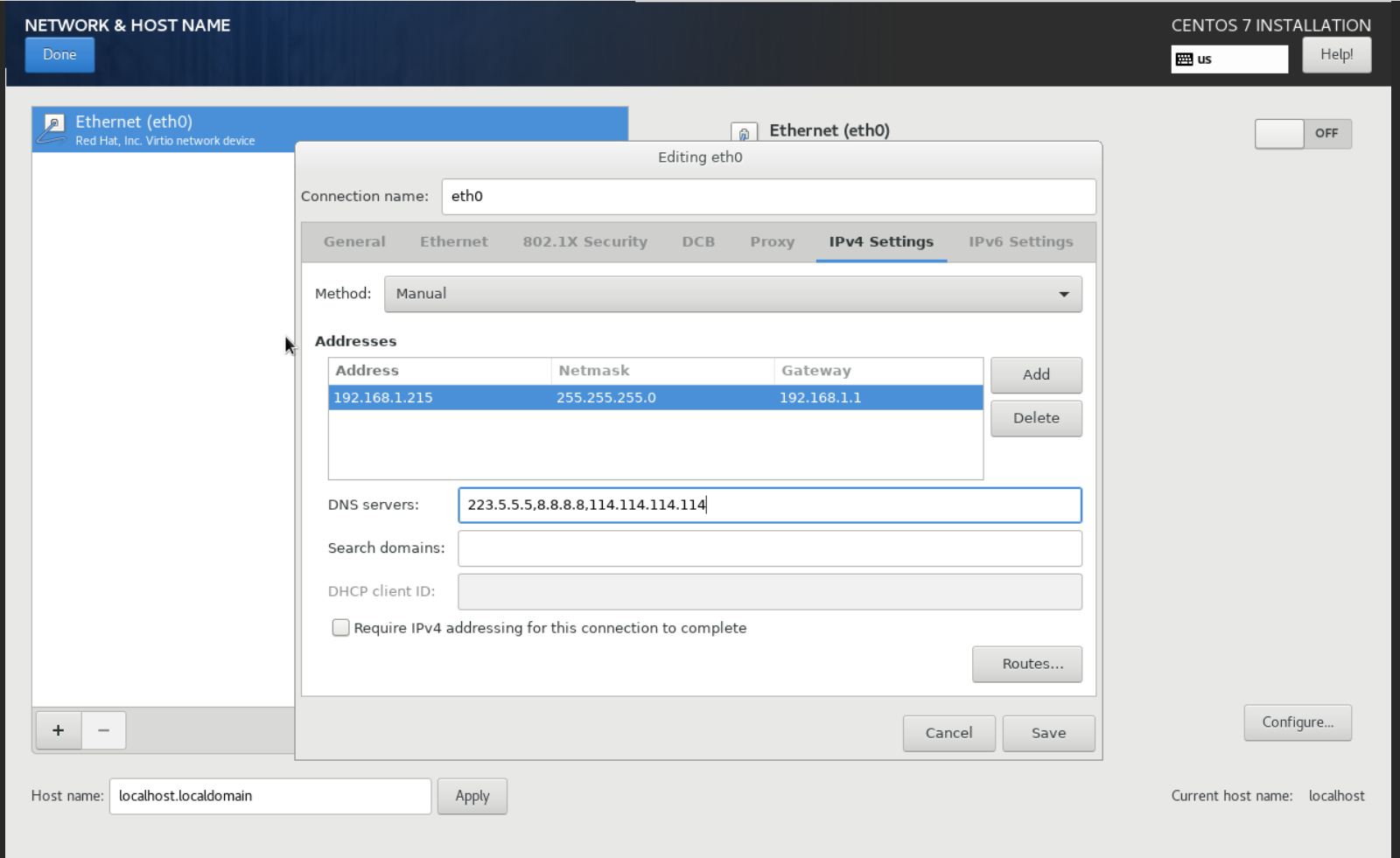The height and width of the screenshot is (858, 1400).
Task: Focus the Connection name field
Action: pyautogui.click(x=767, y=197)
